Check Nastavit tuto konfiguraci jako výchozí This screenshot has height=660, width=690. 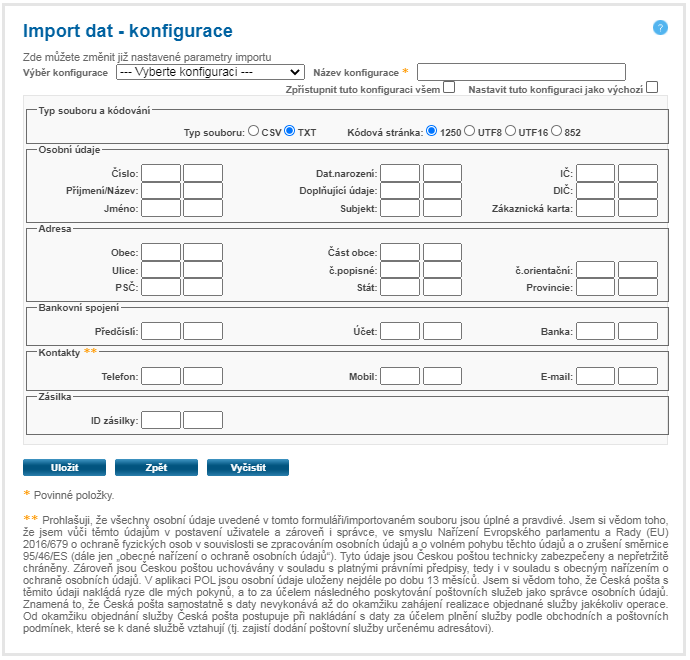coord(652,87)
